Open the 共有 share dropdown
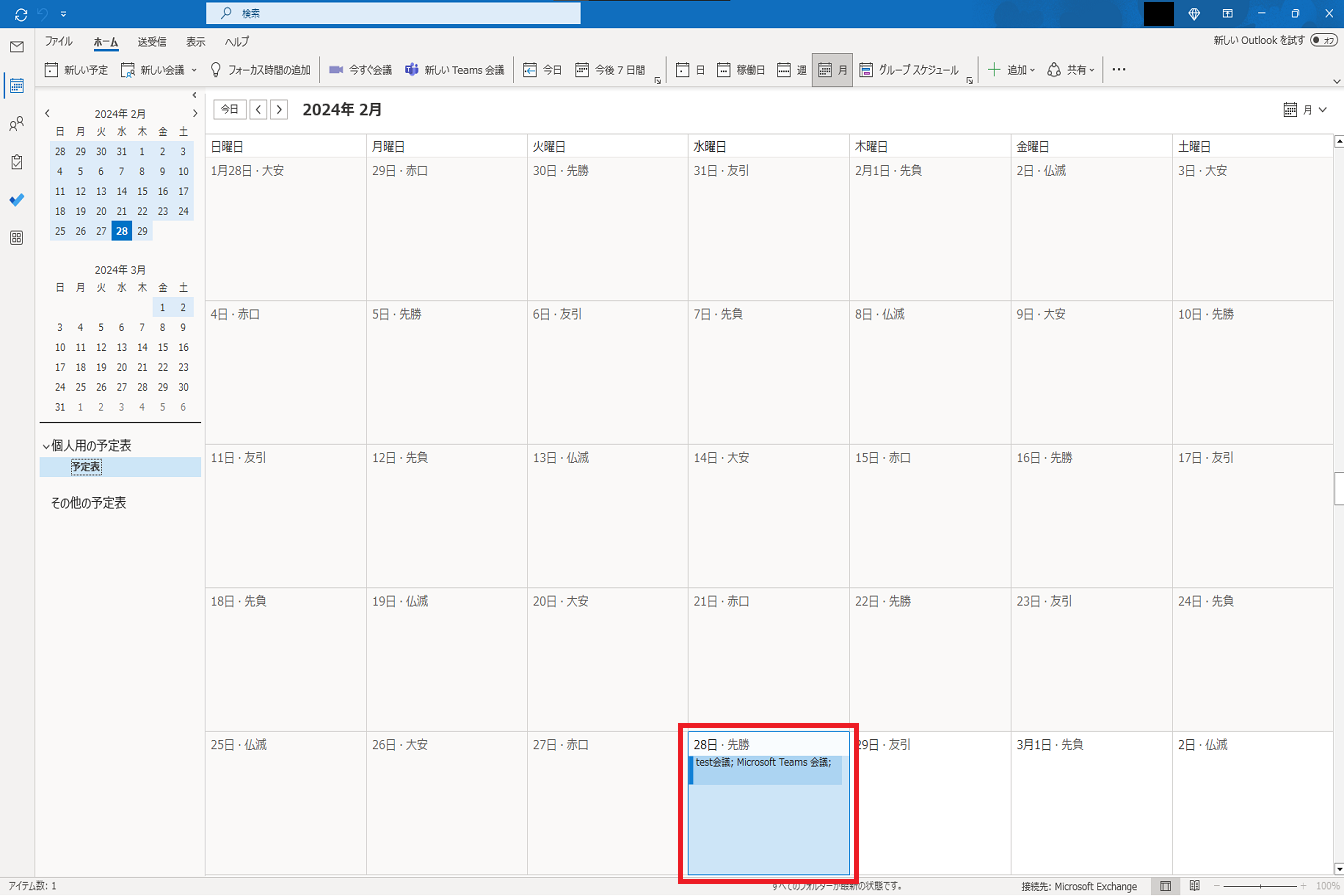 [x=1071, y=70]
